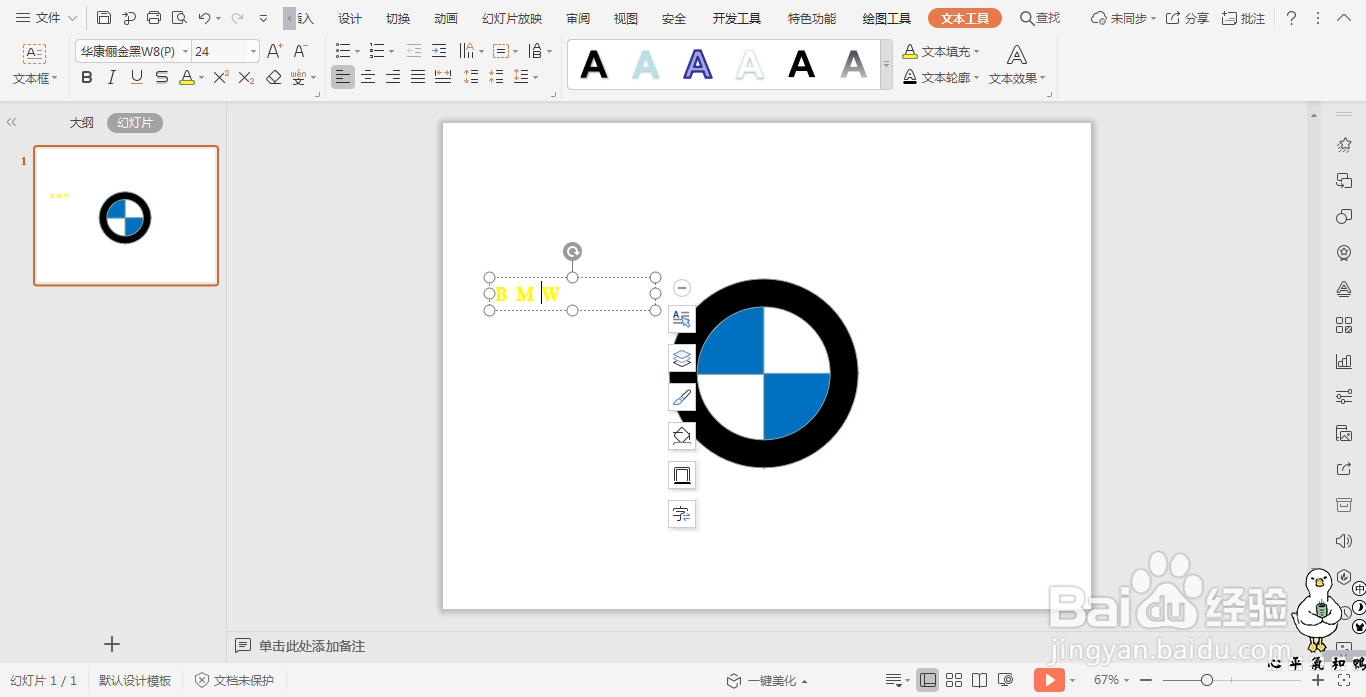Viewport: 1366px width, 697px height.
Task: Clear formatting with eraser icon
Action: click(274, 77)
